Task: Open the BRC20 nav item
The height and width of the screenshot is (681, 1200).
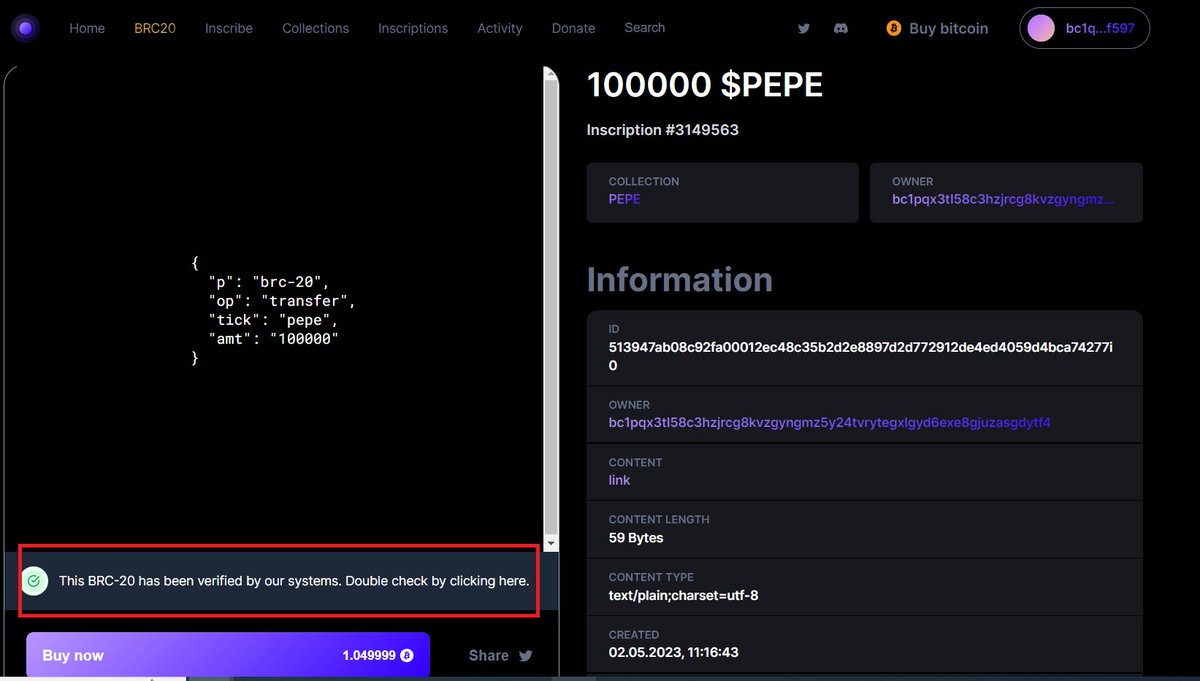Action: click(x=155, y=28)
